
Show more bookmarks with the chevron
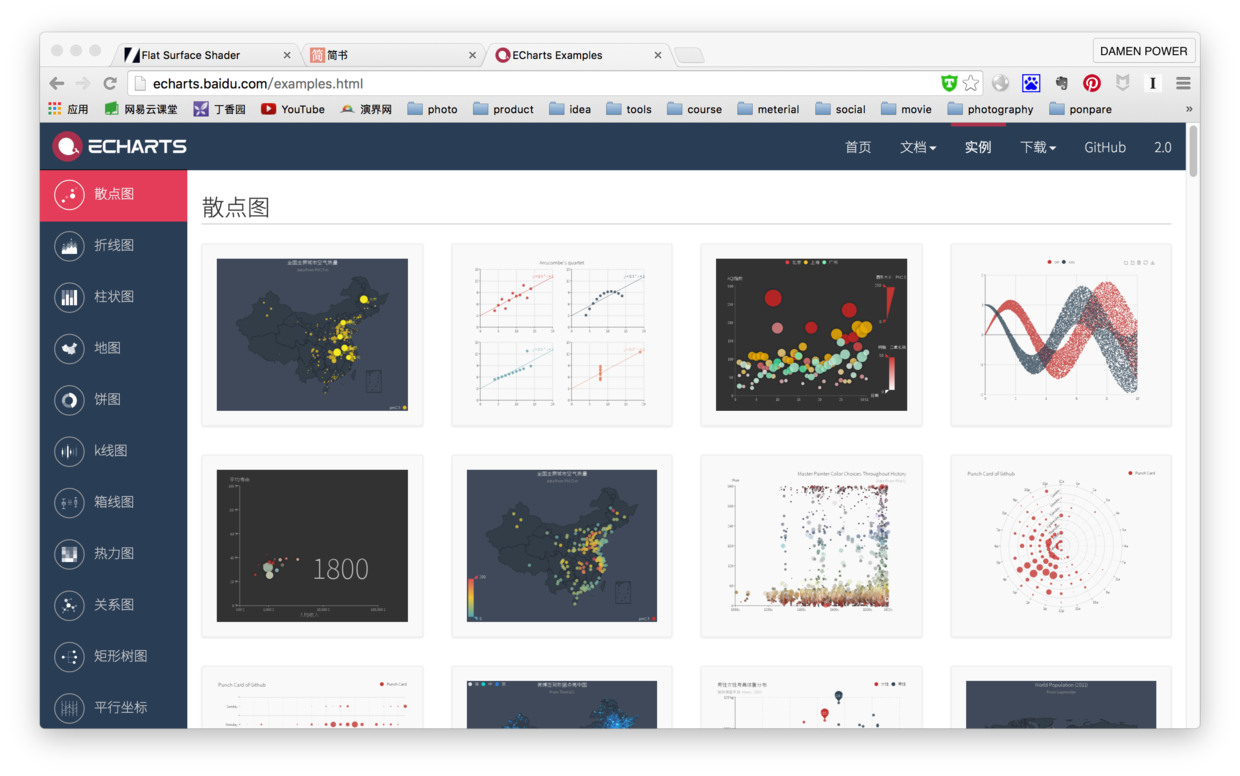(1189, 109)
